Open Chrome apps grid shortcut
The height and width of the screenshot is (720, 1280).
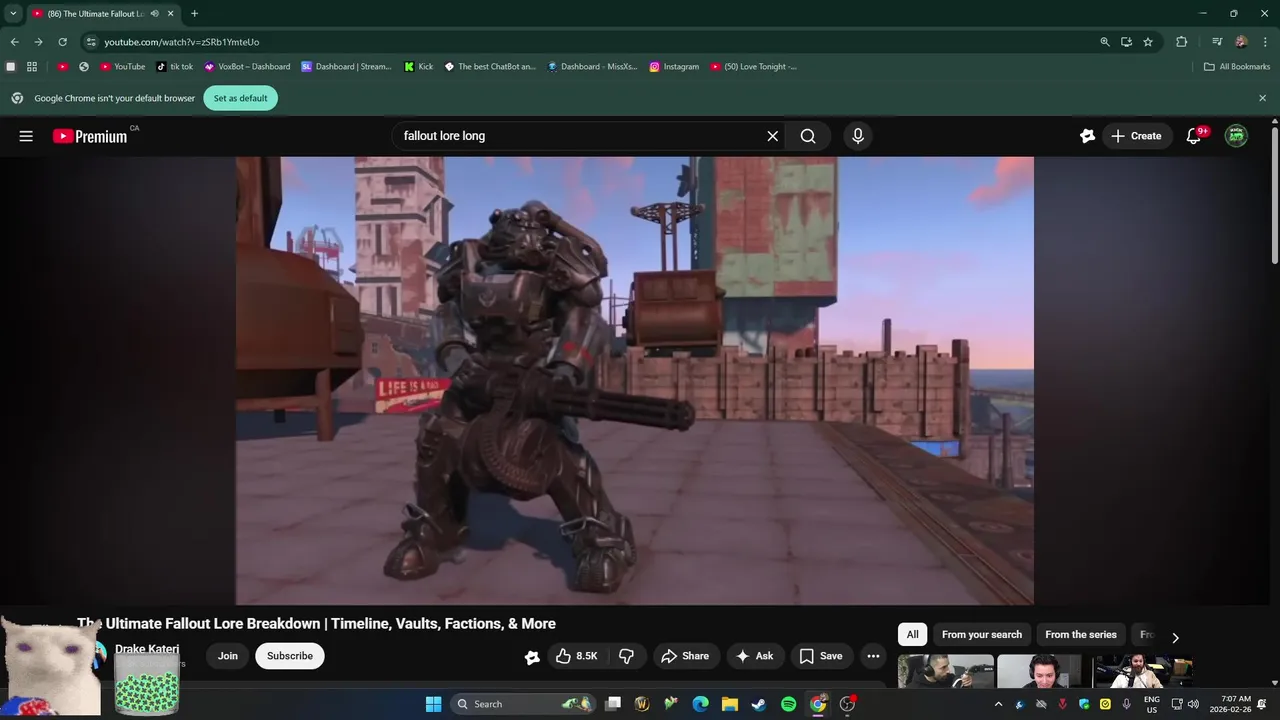32,67
